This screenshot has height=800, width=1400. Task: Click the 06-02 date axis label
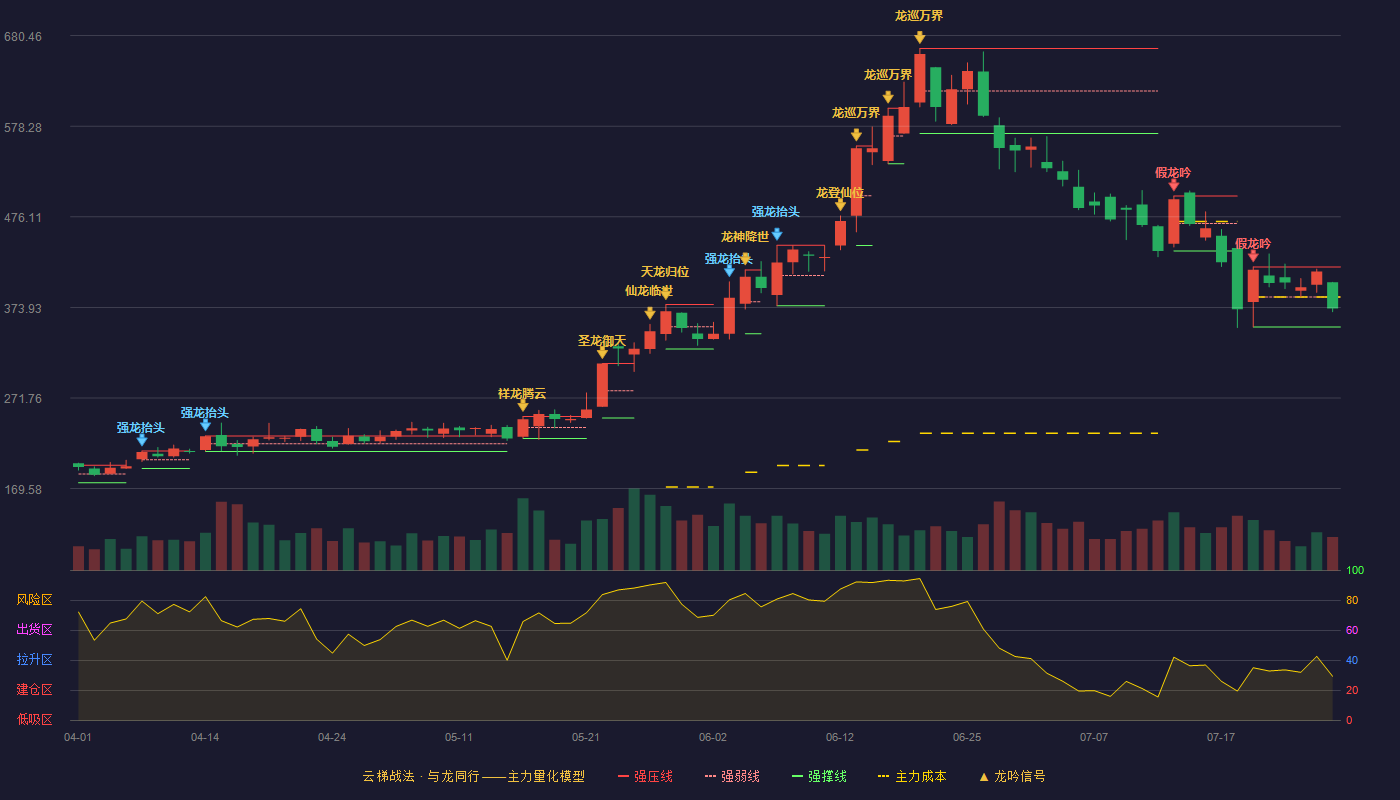(713, 737)
